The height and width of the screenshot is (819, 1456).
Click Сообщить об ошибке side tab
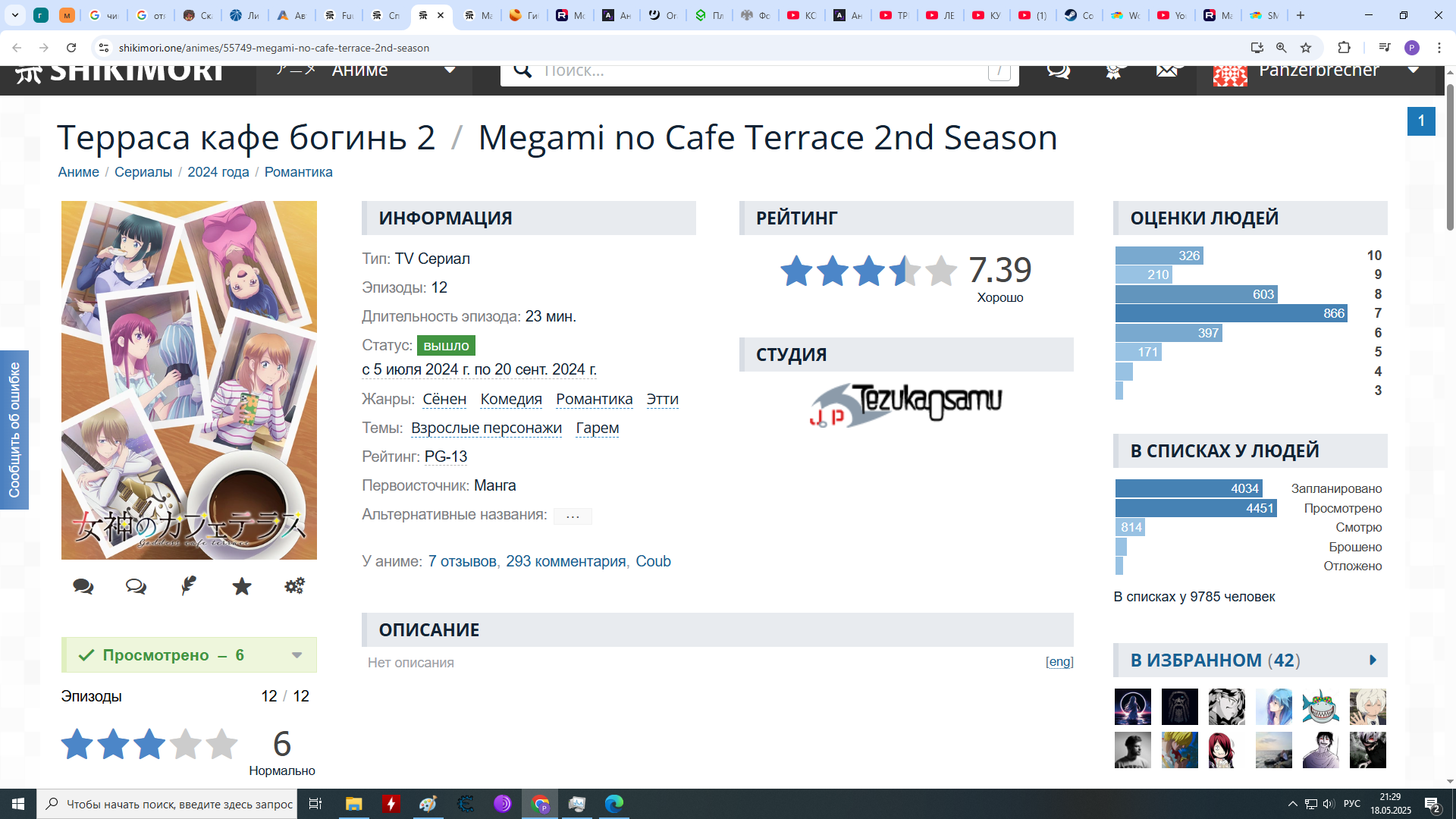[14, 430]
